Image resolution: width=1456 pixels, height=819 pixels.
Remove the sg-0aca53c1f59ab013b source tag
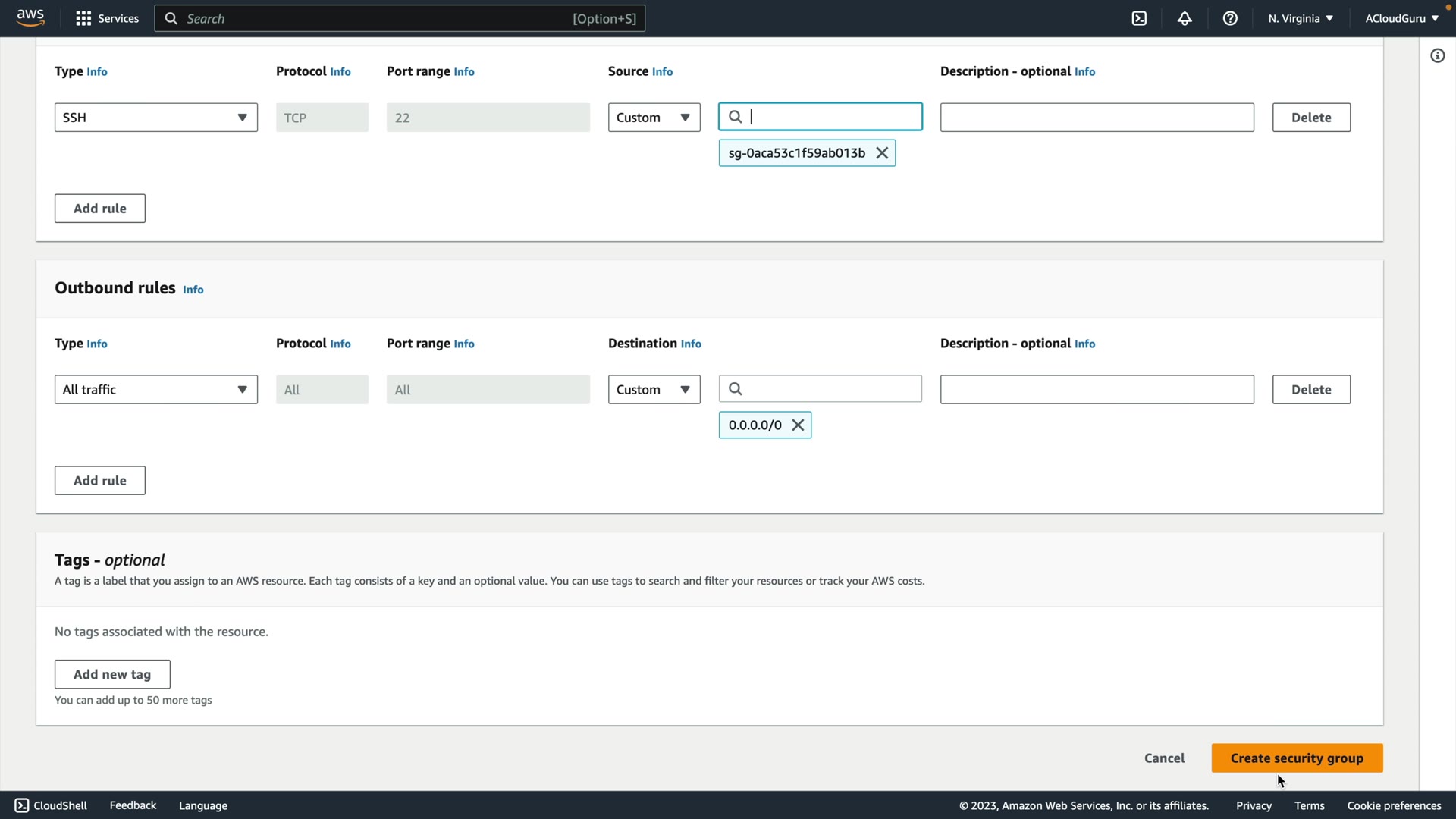(882, 153)
